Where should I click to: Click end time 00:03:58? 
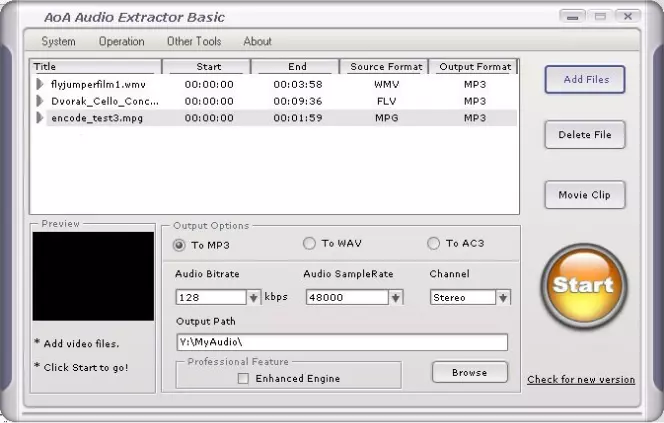point(298,84)
